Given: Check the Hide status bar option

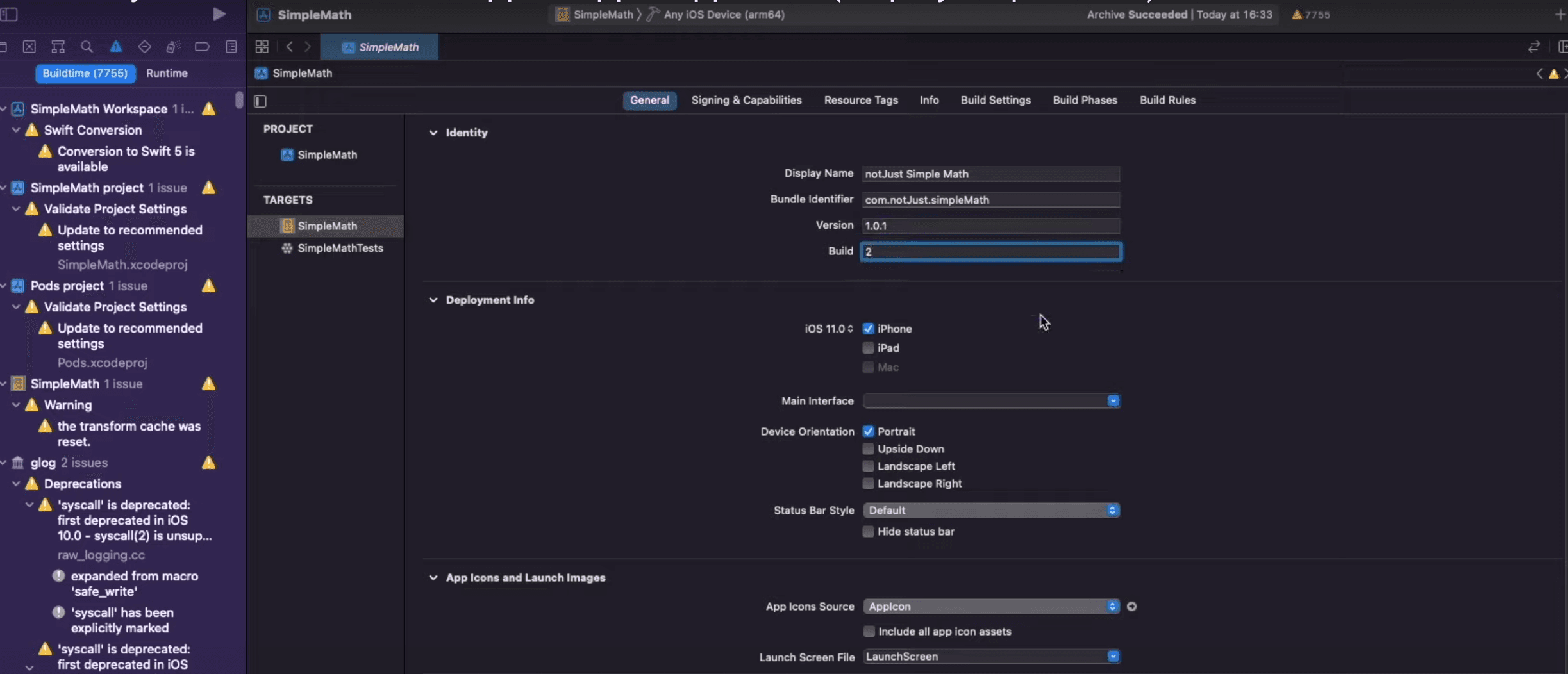Looking at the screenshot, I should [x=868, y=532].
